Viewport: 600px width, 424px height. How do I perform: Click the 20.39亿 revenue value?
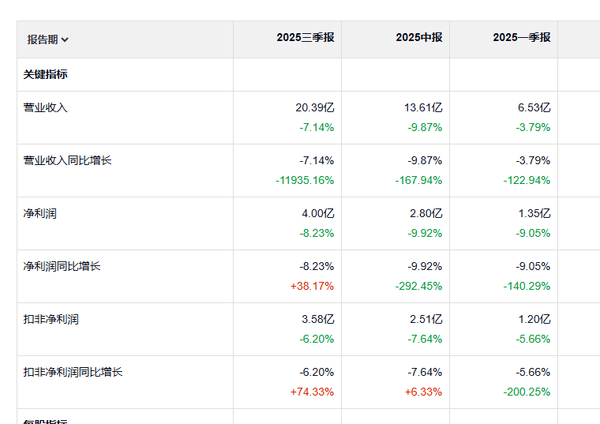(314, 107)
